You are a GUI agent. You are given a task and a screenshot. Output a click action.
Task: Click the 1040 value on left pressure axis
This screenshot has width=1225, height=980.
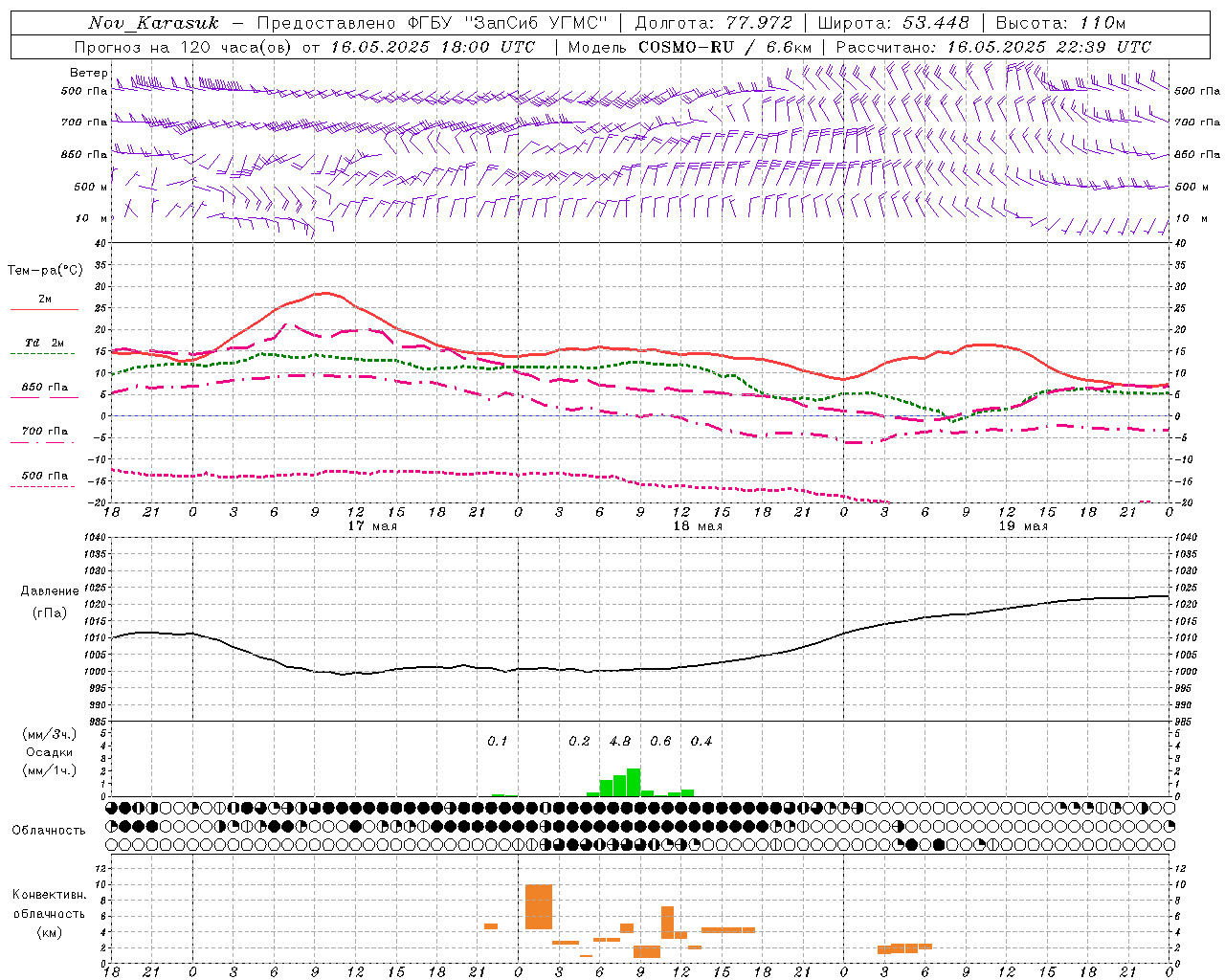[94, 538]
